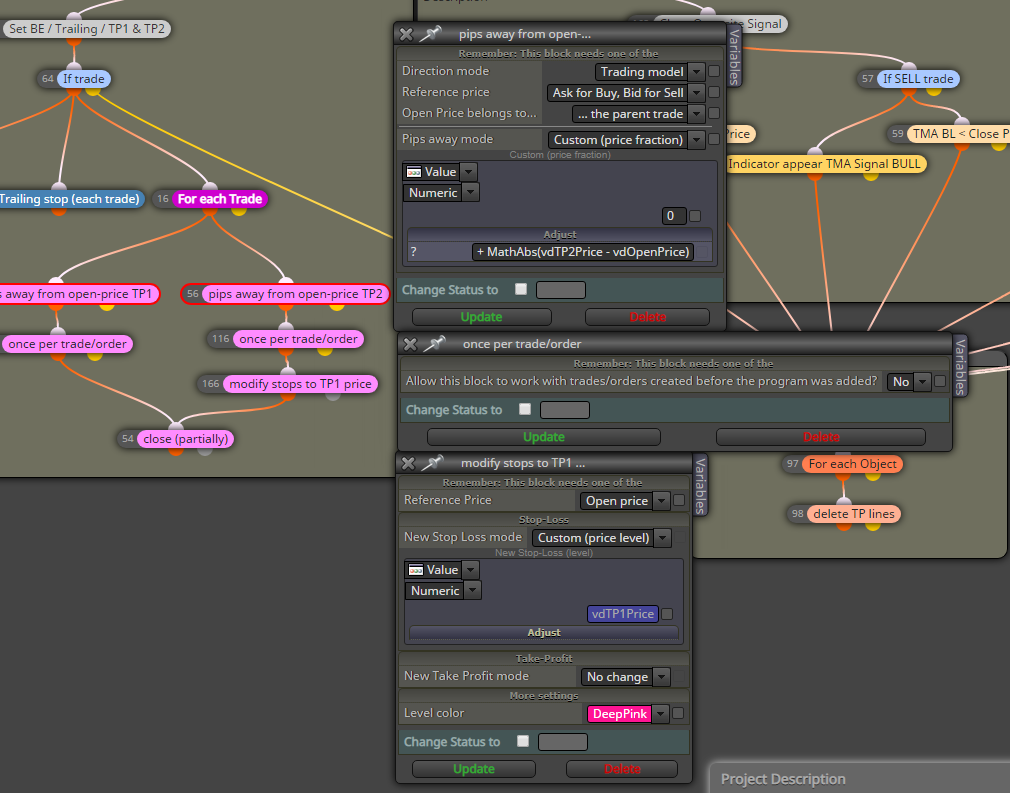This screenshot has height=793, width=1010.
Task: Click the numeric value field showing 0
Action: pos(674,216)
